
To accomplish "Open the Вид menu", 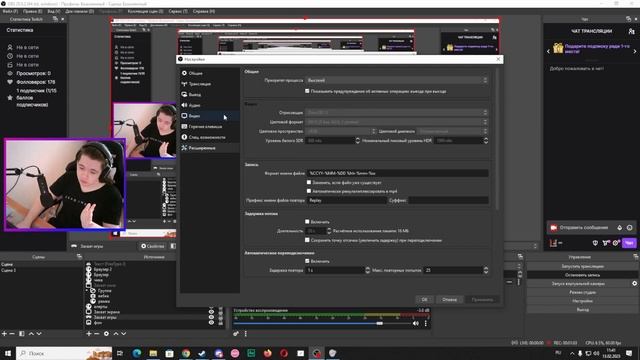I will 53,11.
